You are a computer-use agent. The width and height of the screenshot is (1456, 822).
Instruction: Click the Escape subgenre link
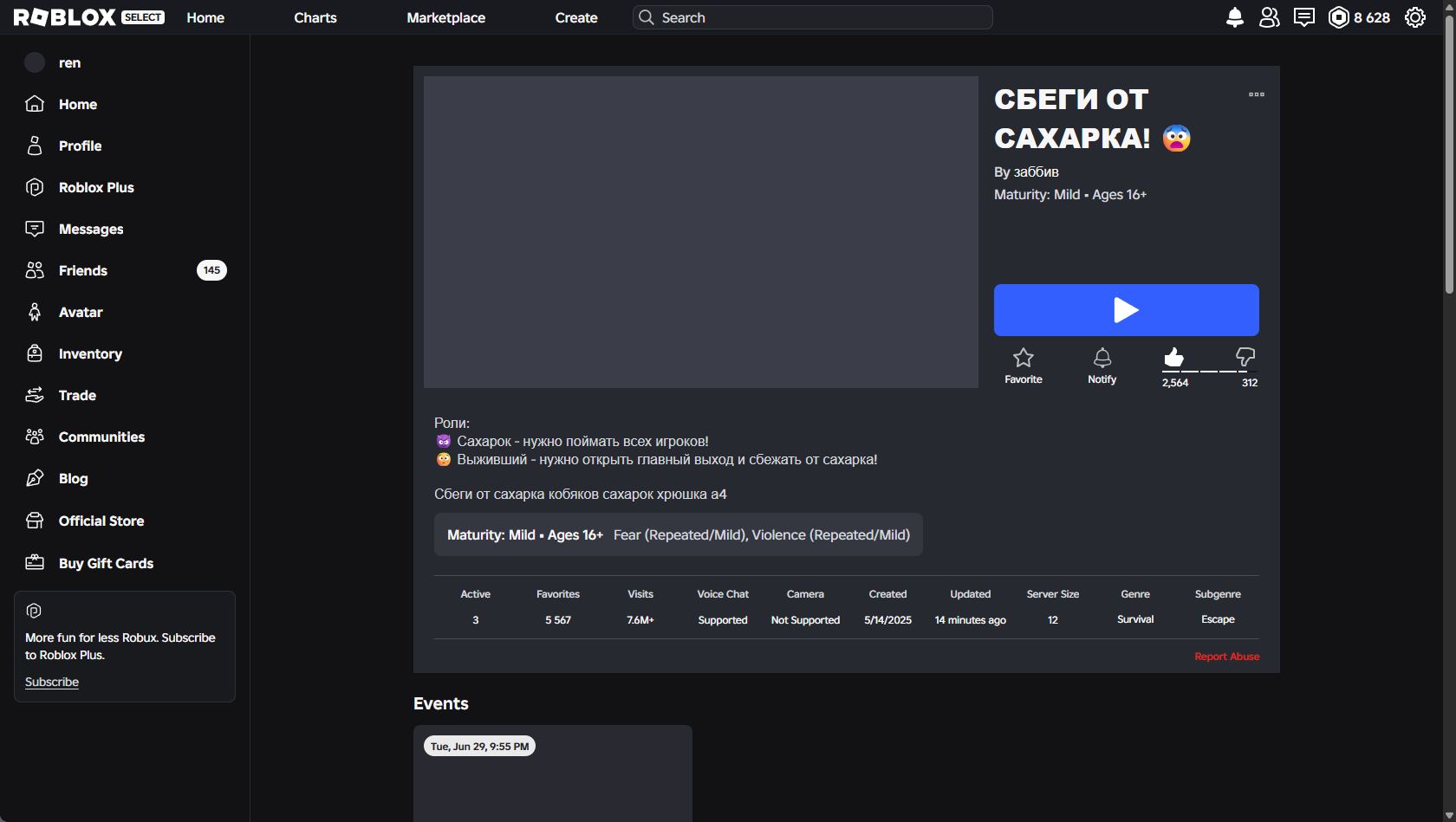pyautogui.click(x=1218, y=619)
